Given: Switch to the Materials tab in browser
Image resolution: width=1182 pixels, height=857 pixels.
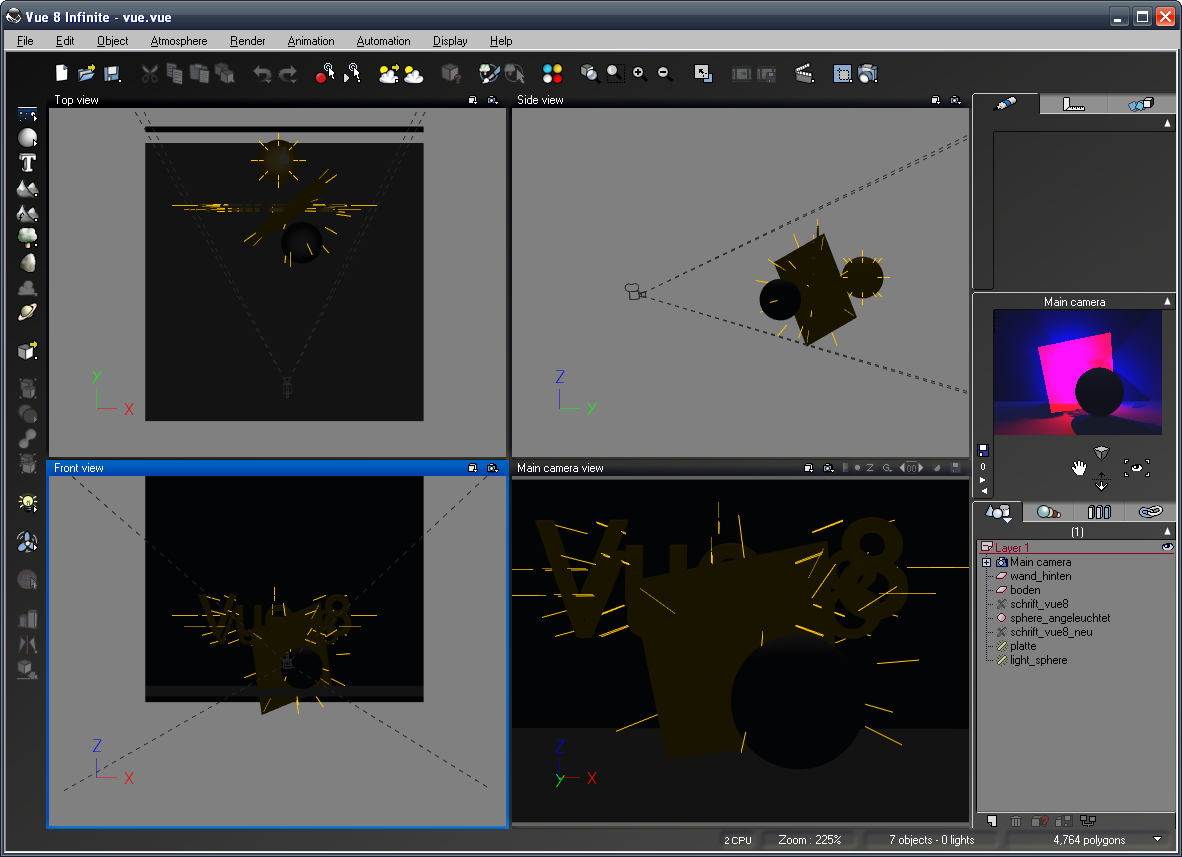Looking at the screenshot, I should click(1048, 512).
